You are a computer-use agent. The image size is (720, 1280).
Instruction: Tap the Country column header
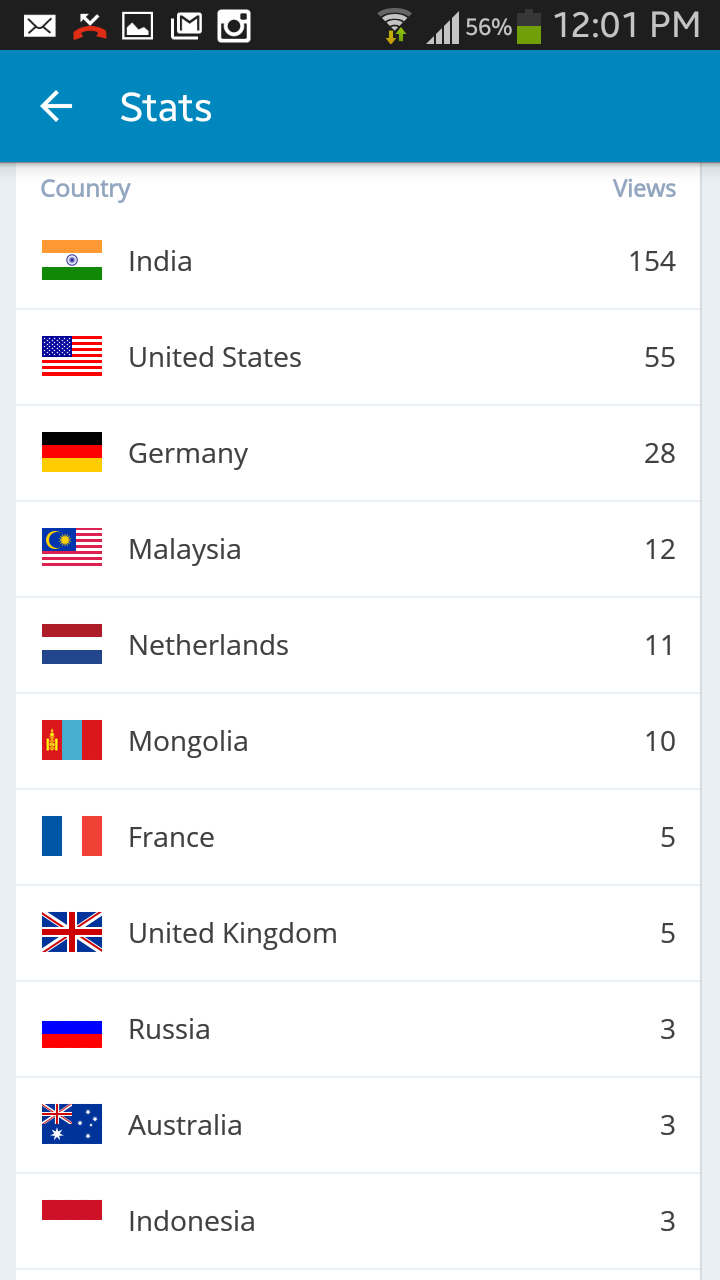[x=85, y=189]
